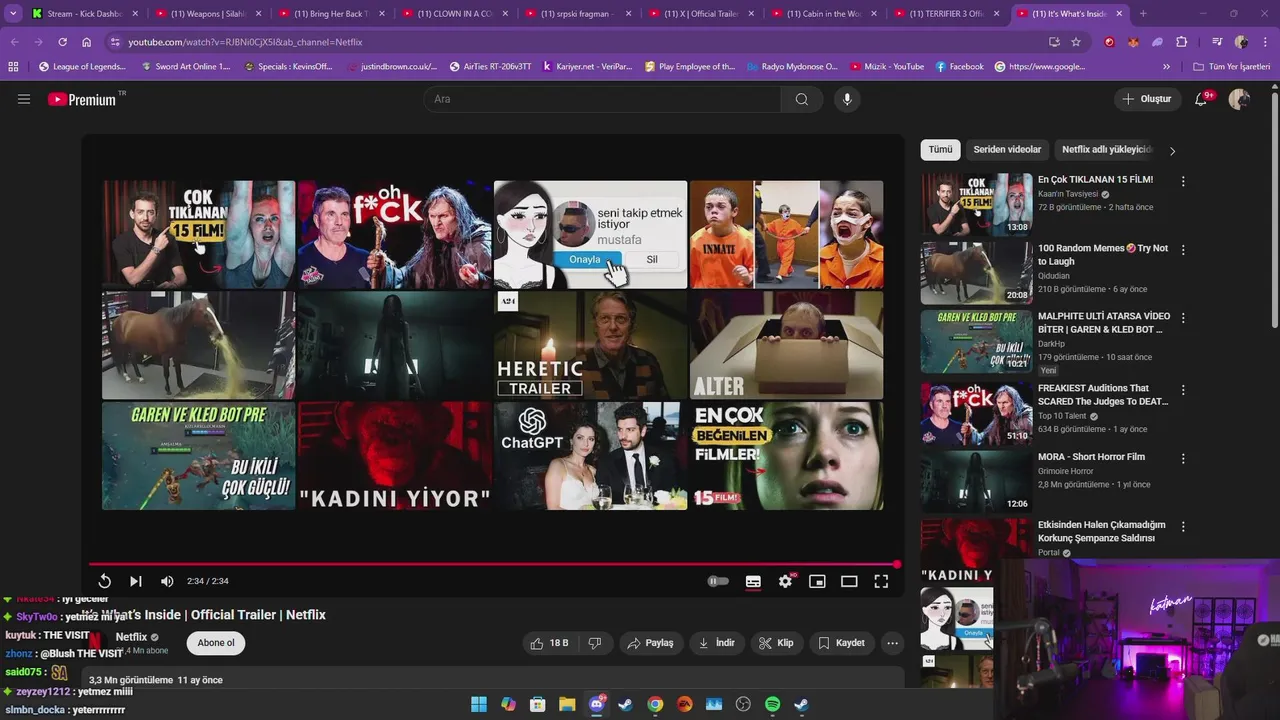Viewport: 1280px width, 720px height.
Task: Replay the finished video
Action: (104, 581)
